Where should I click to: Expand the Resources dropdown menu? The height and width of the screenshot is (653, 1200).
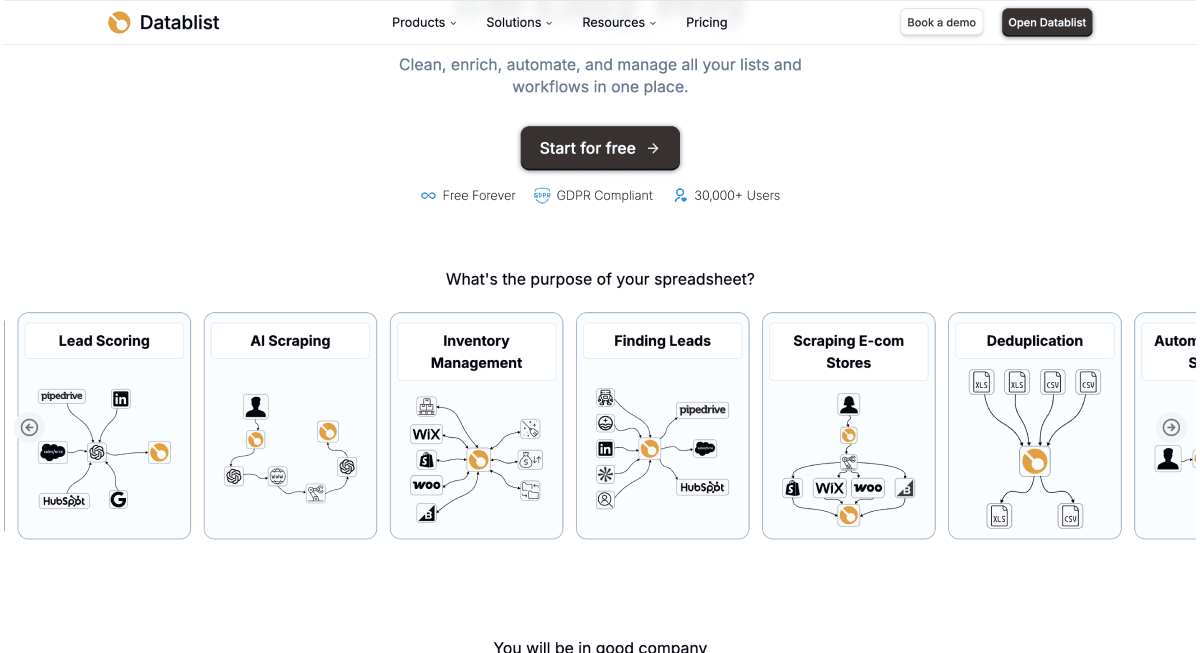(619, 22)
